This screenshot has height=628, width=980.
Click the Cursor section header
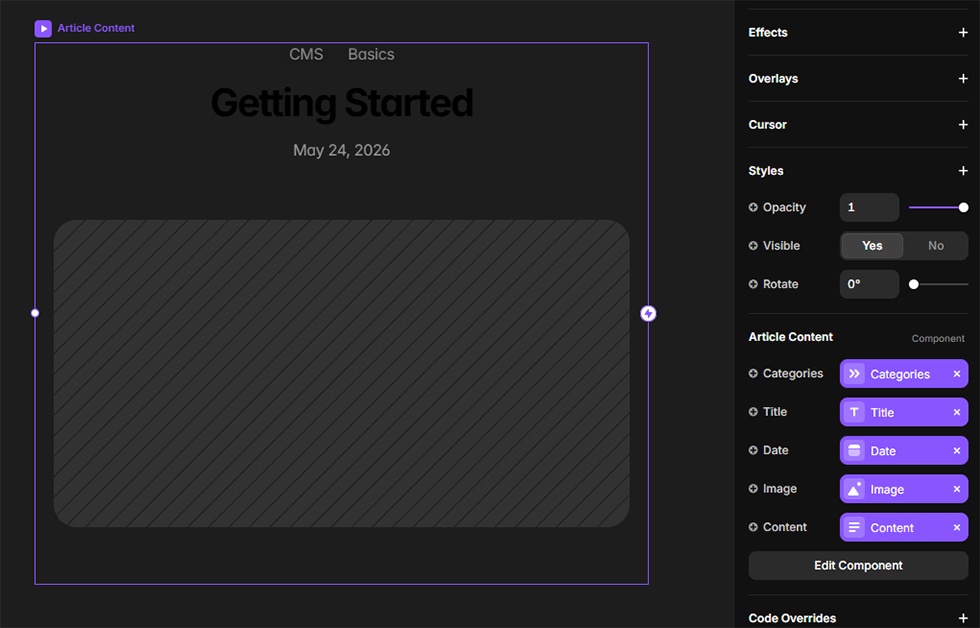click(x=768, y=125)
